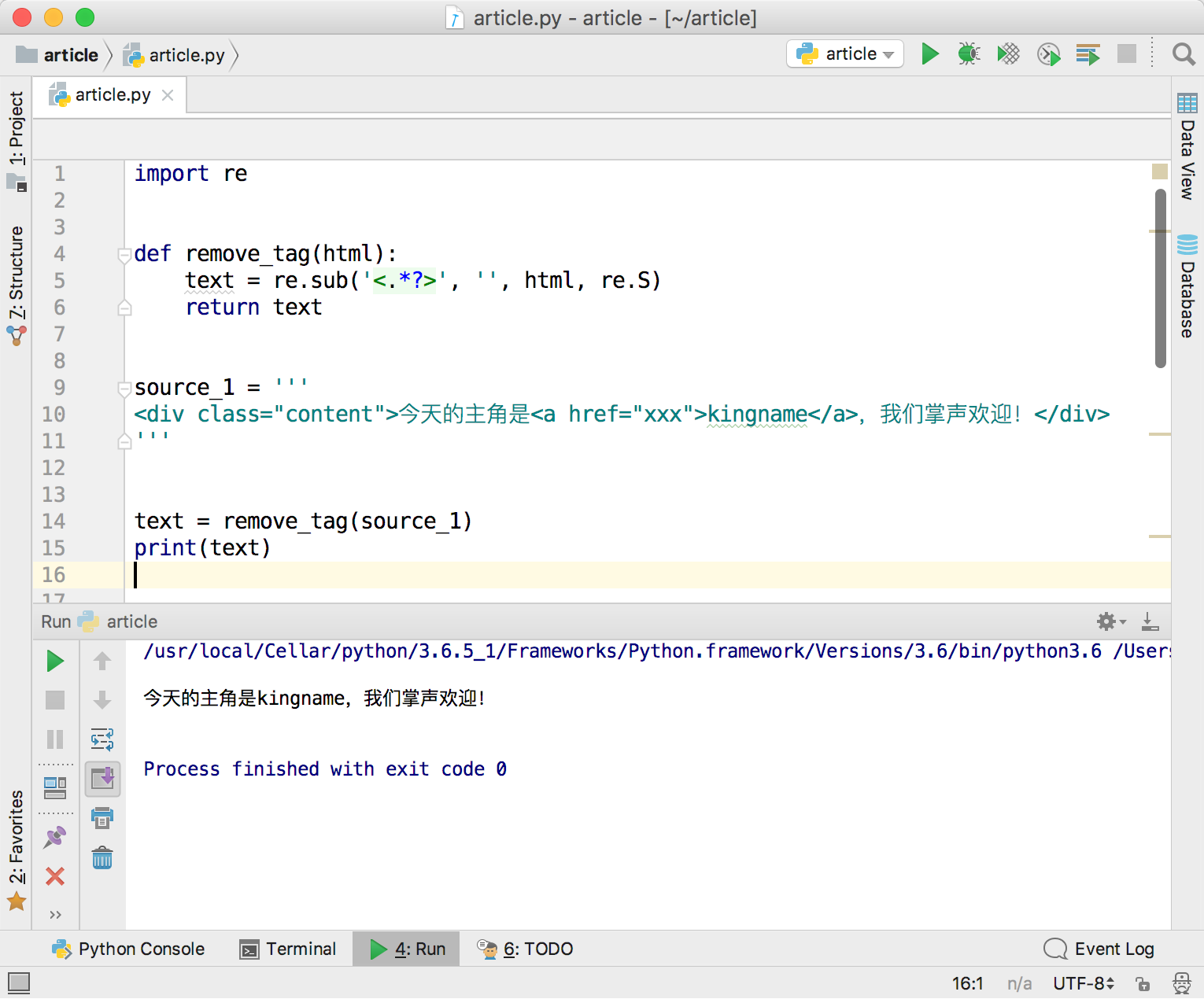The image size is (1204, 999).
Task: Run article with coverage
Action: (x=1008, y=53)
